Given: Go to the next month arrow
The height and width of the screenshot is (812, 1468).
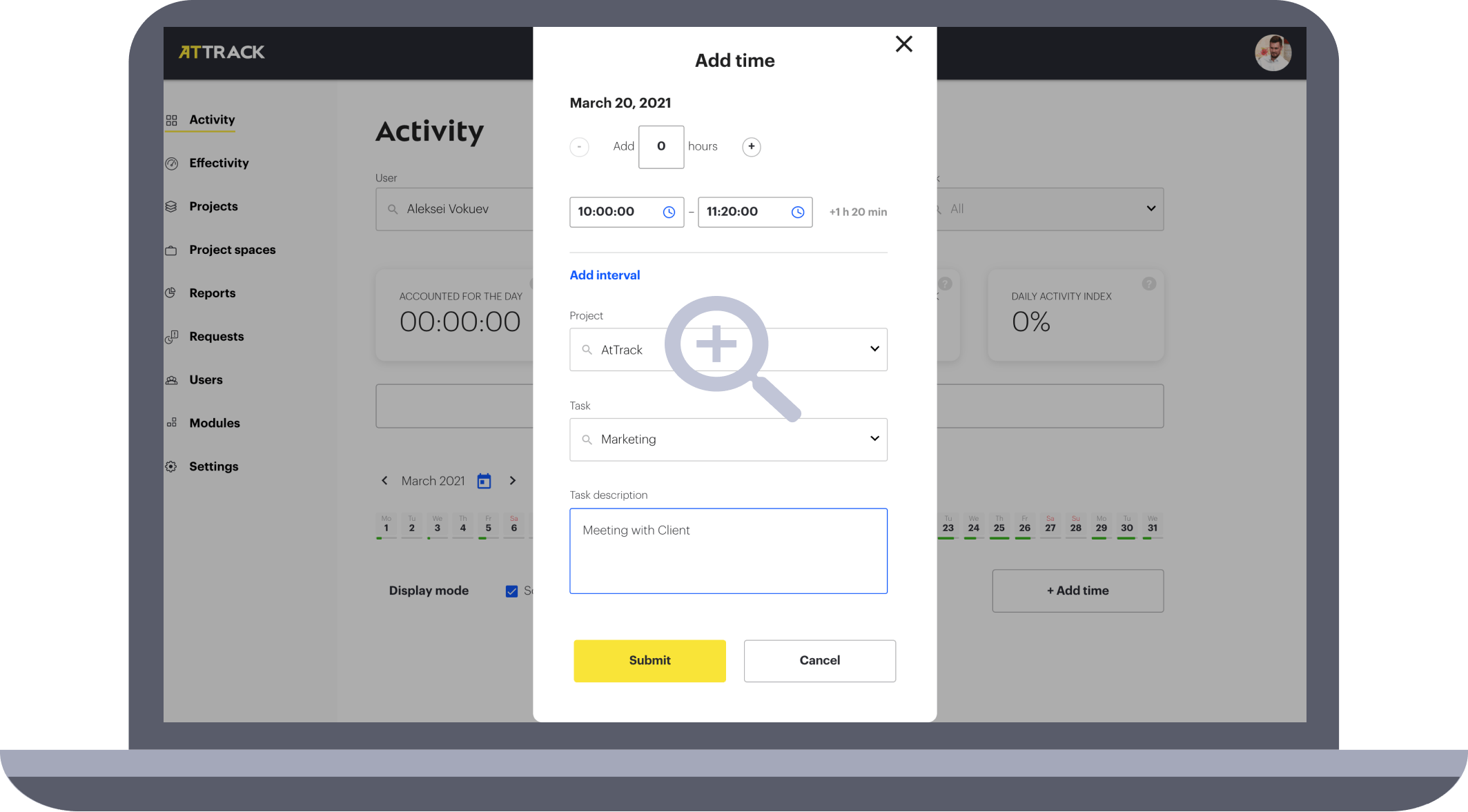Looking at the screenshot, I should tap(512, 481).
